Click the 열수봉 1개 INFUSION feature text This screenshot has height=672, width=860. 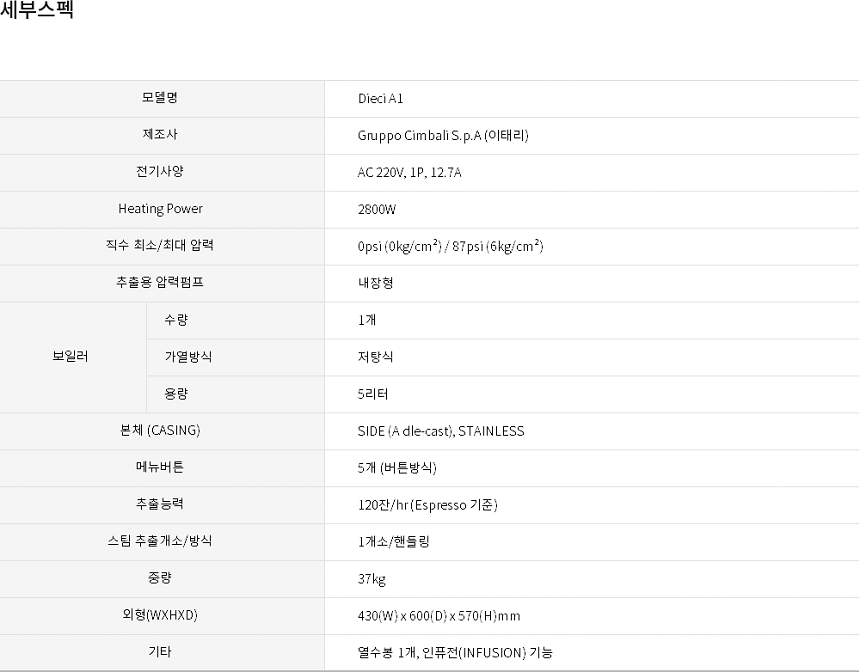click(455, 653)
